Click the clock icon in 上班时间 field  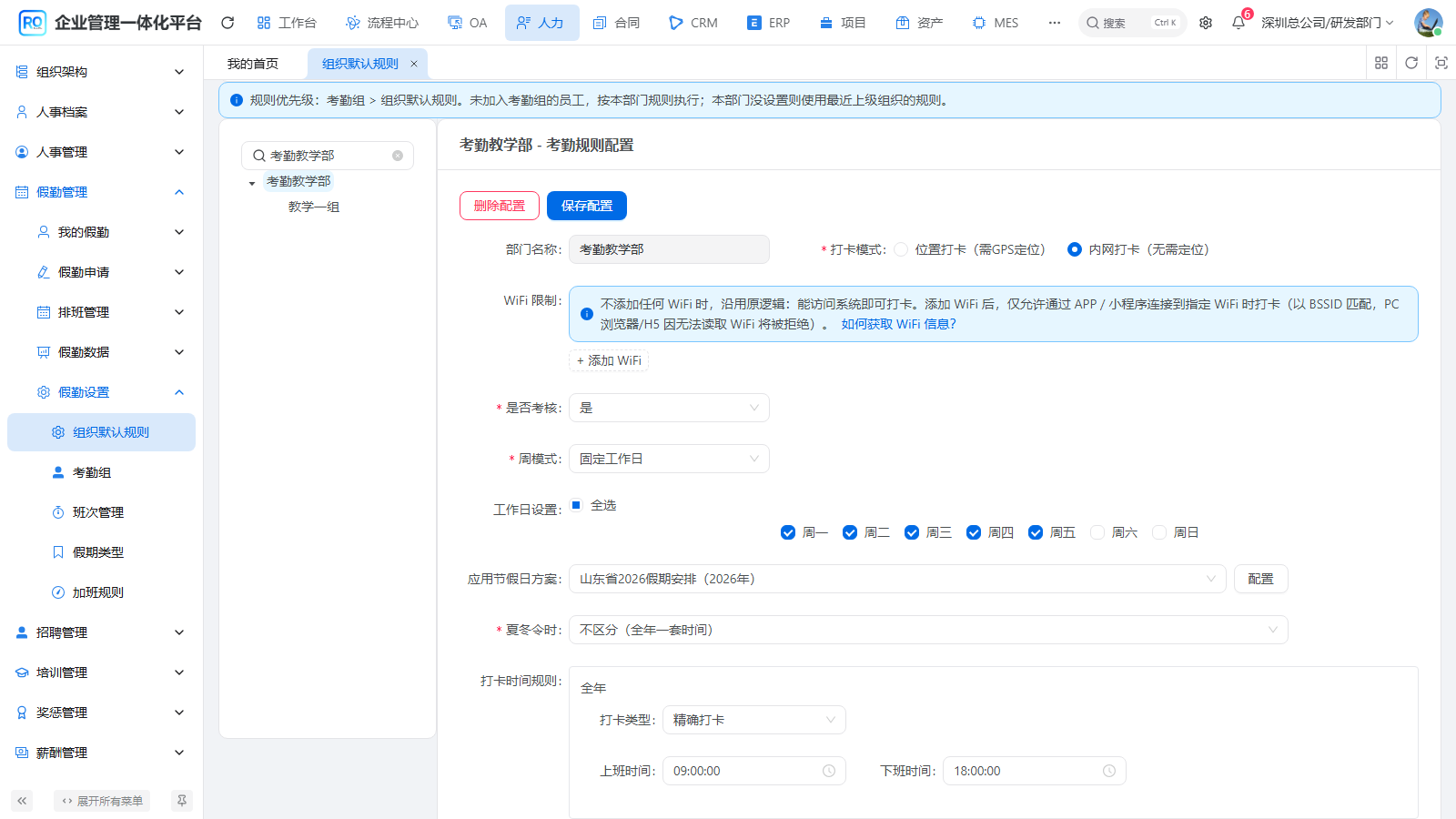829,771
